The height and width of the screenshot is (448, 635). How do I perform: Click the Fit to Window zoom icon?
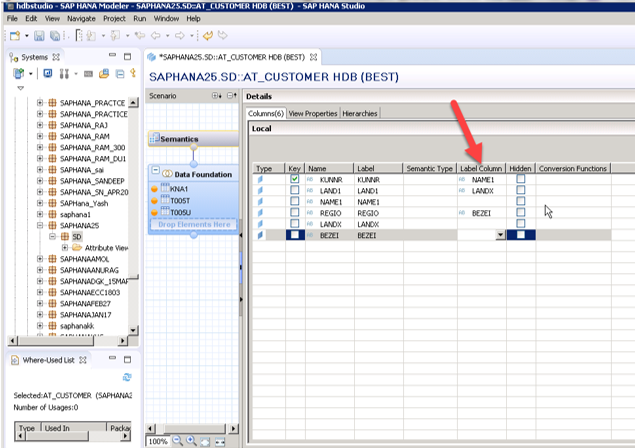pyautogui.click(x=205, y=442)
